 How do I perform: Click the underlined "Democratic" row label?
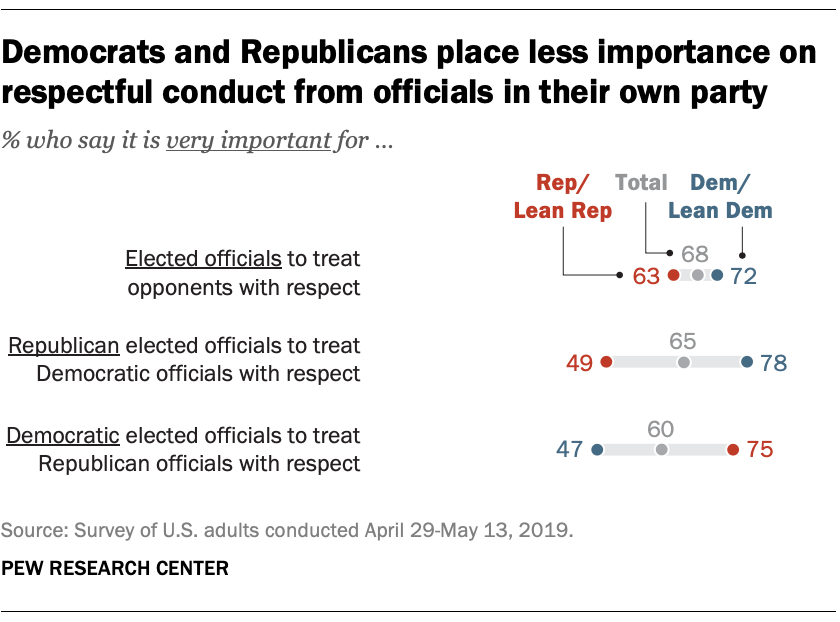(64, 436)
